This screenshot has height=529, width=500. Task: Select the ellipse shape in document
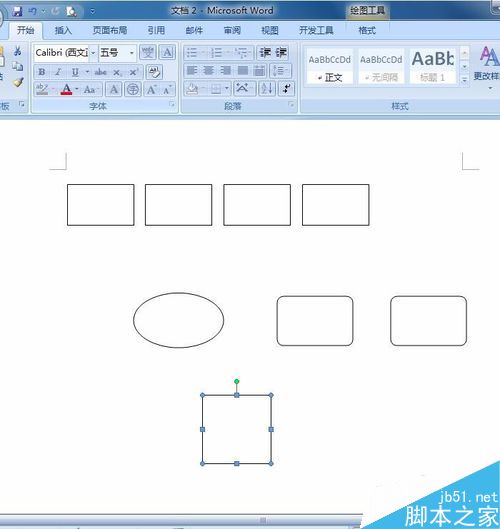pos(178,320)
